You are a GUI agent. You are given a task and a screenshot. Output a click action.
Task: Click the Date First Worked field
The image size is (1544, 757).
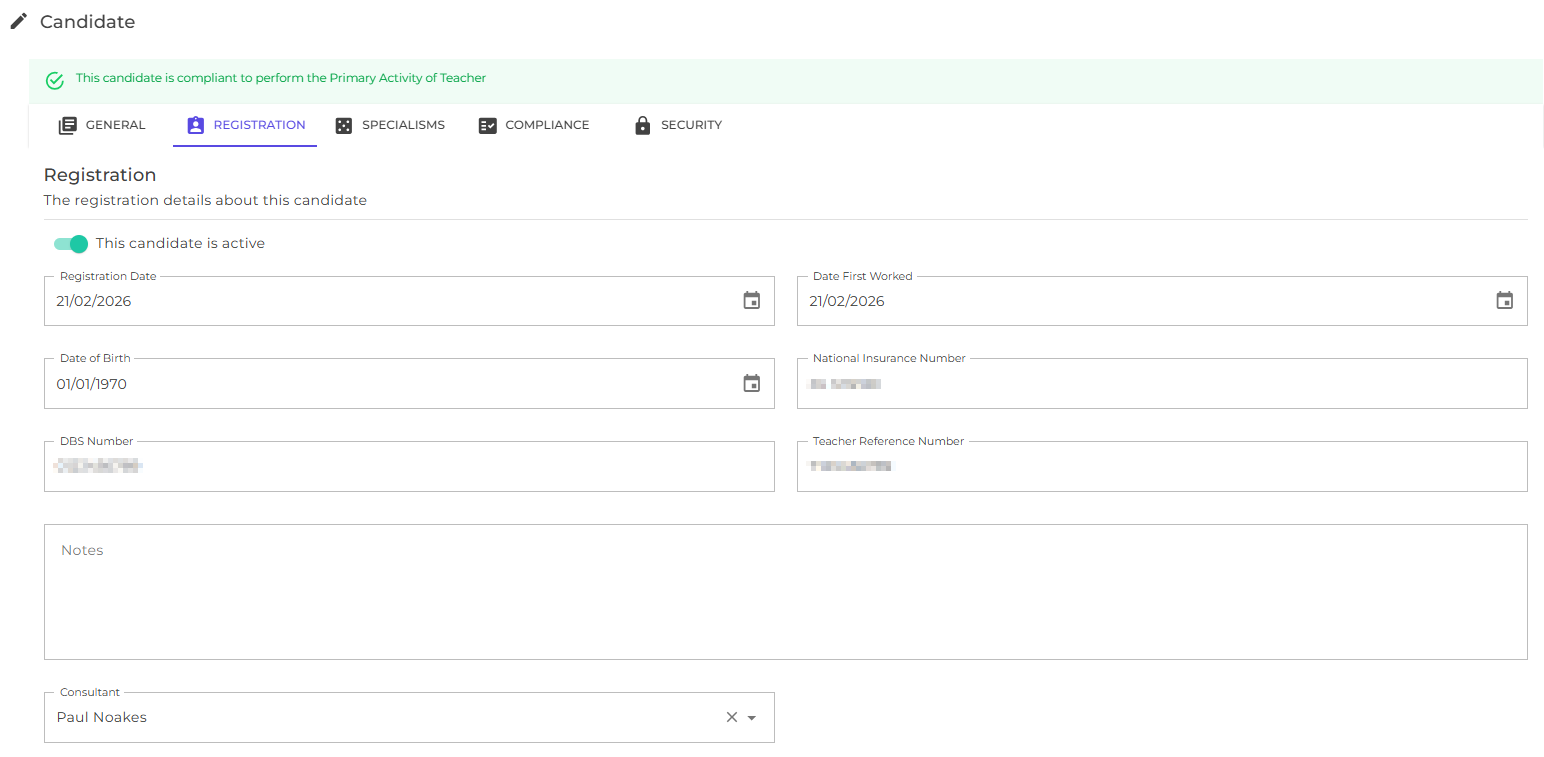(x=1162, y=301)
